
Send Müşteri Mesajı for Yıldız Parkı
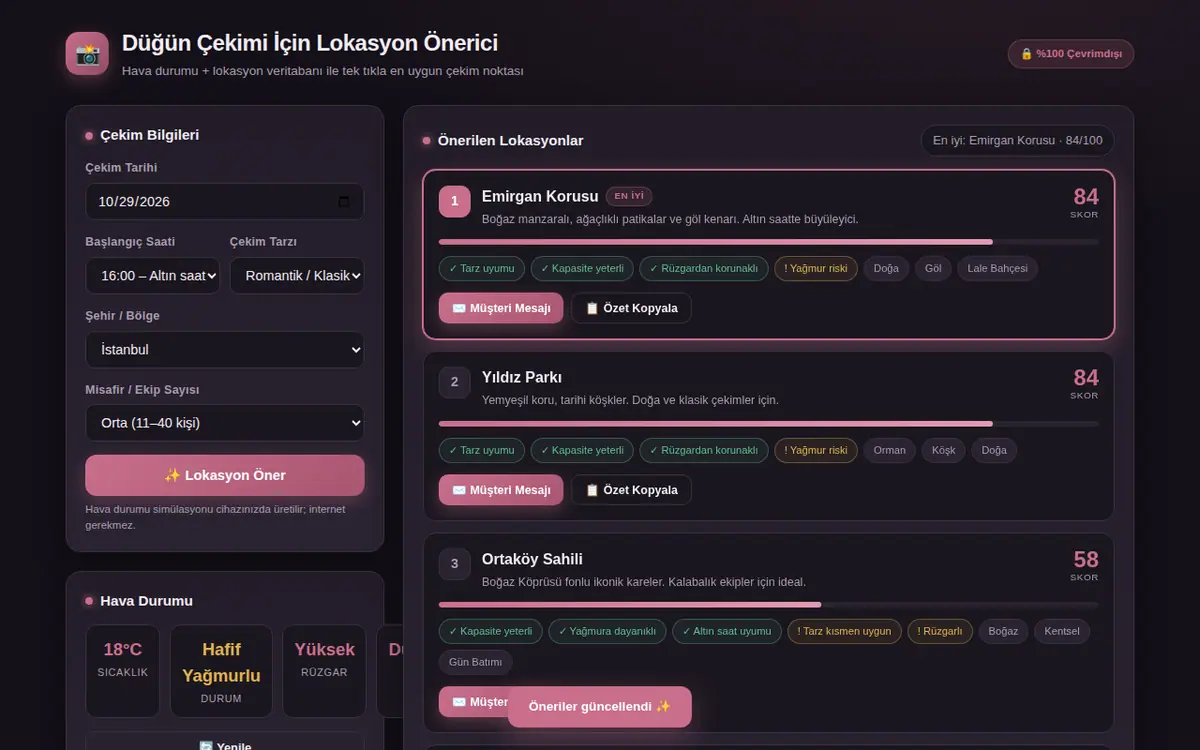pyautogui.click(x=501, y=490)
